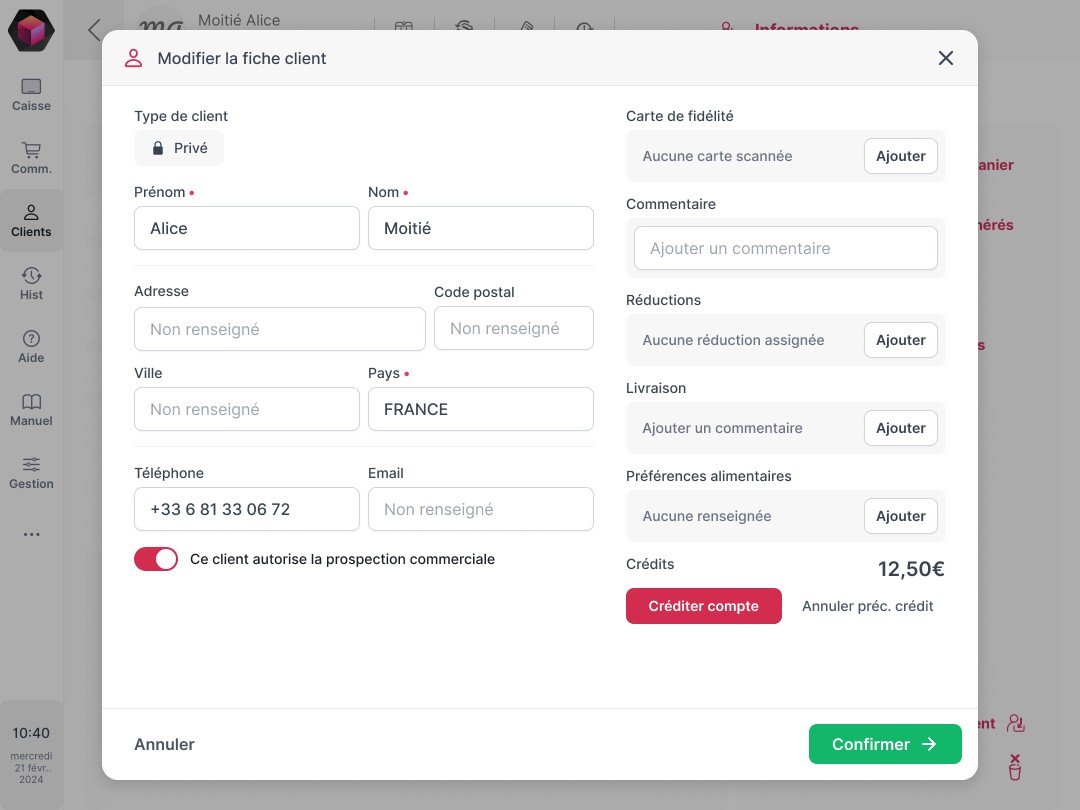Focus the Code postal input field
Image resolution: width=1080 pixels, height=810 pixels.
[x=514, y=329]
